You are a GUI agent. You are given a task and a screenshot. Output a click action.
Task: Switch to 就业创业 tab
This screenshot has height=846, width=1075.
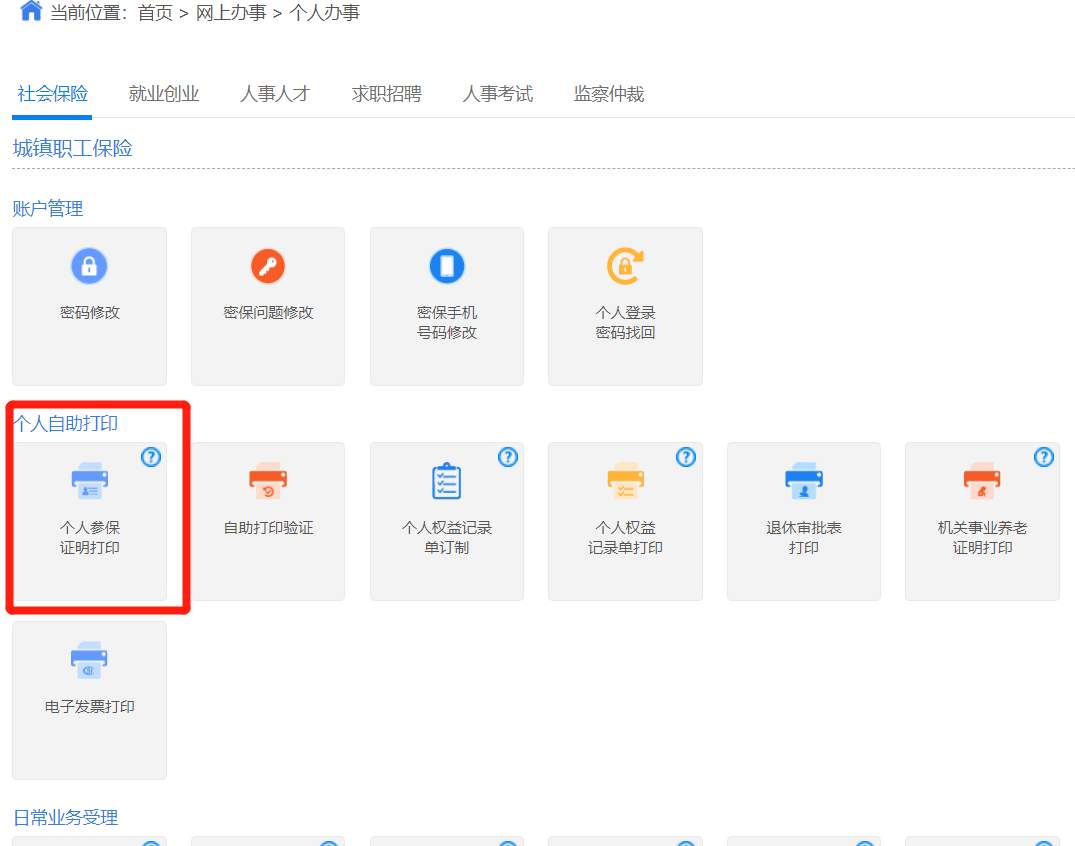164,94
